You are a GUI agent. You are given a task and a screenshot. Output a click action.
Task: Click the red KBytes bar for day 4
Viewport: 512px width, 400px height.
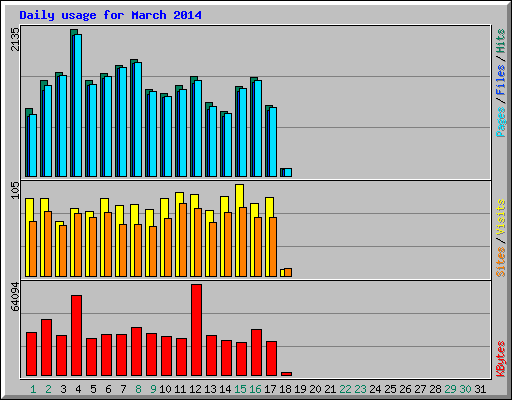76,335
